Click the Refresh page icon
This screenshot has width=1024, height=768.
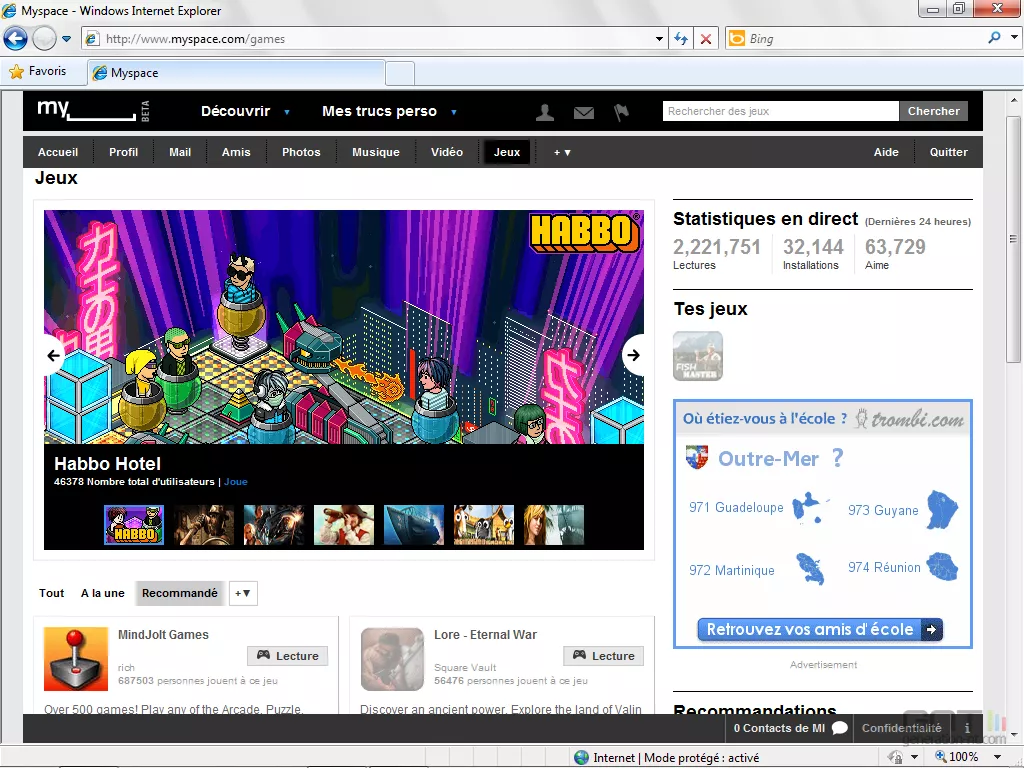(x=681, y=39)
